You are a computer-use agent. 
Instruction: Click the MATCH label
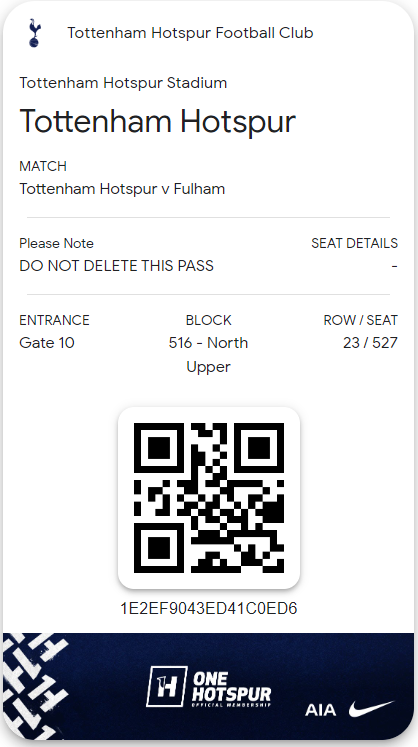(x=43, y=166)
